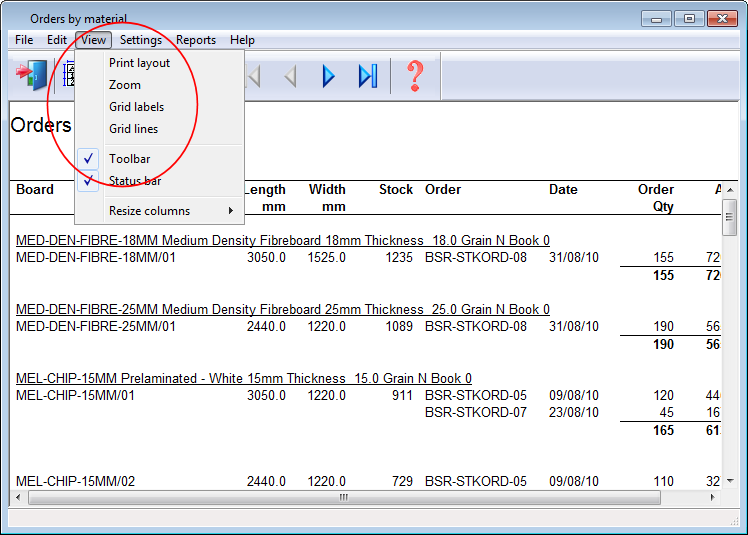
Task: Toggle the Status bar checked menu item
Action: [x=159, y=181]
